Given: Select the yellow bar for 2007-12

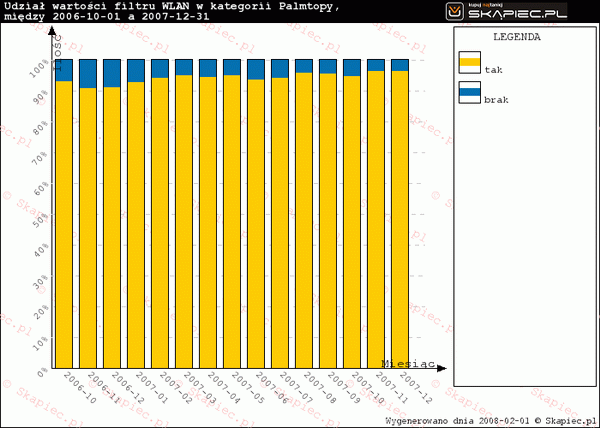Looking at the screenshot, I should [400, 220].
